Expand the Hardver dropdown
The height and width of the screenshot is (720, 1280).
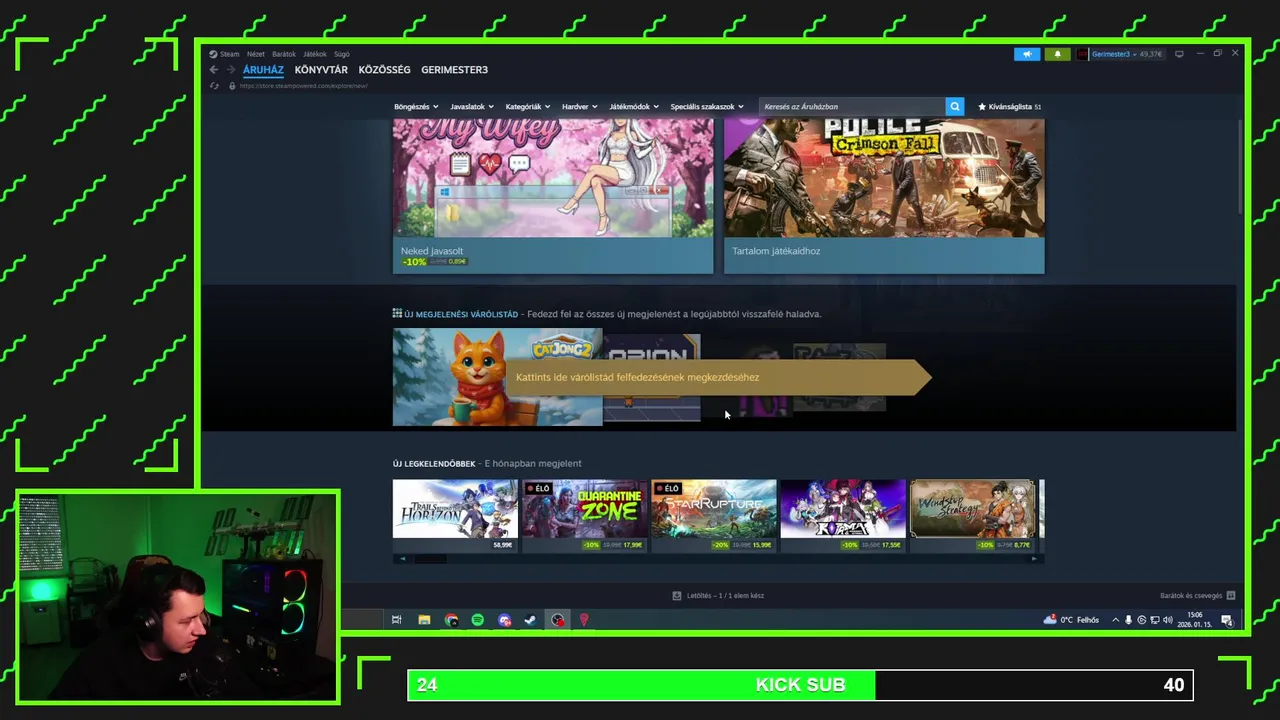click(x=579, y=106)
